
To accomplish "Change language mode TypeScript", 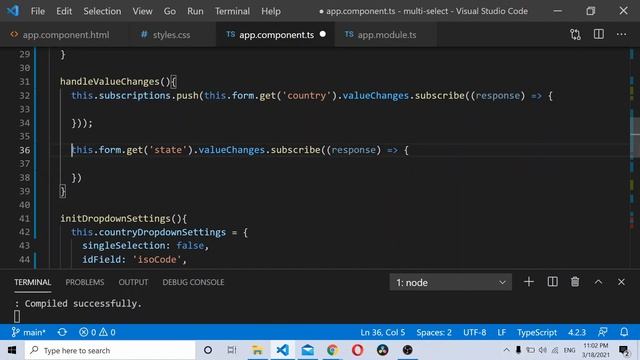I will (x=537, y=332).
